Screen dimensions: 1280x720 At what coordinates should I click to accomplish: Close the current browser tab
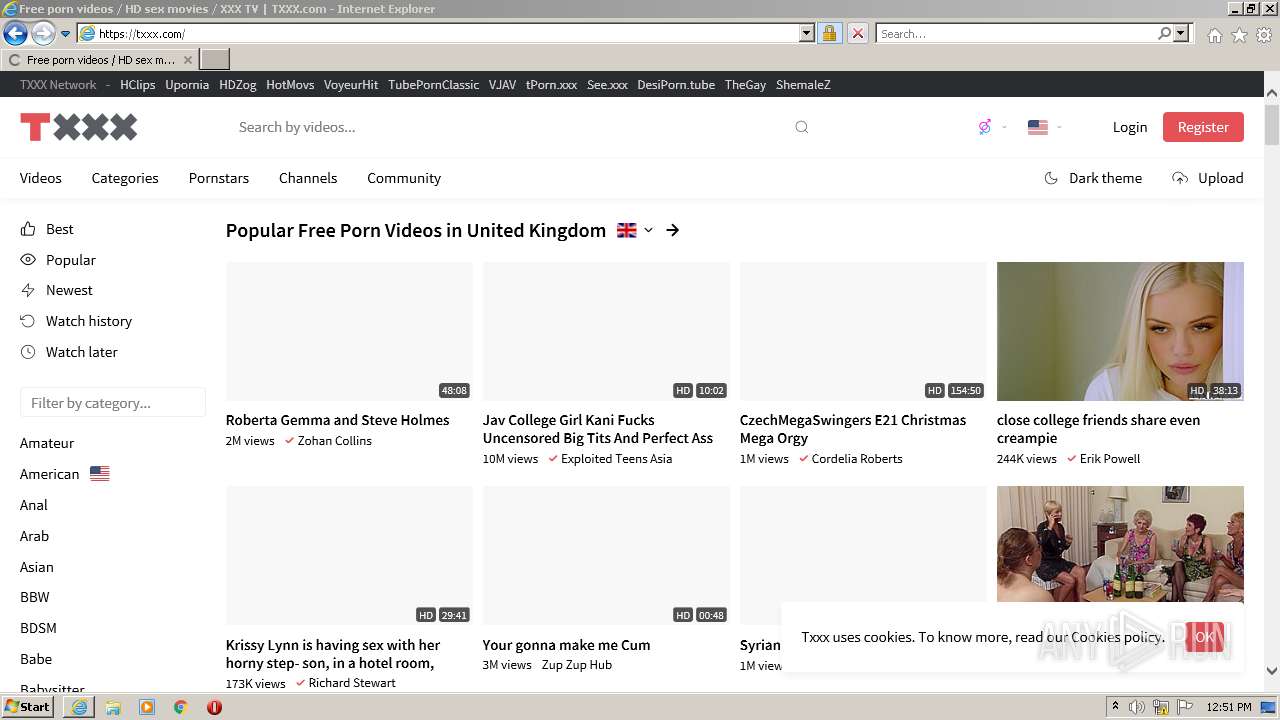tap(187, 60)
